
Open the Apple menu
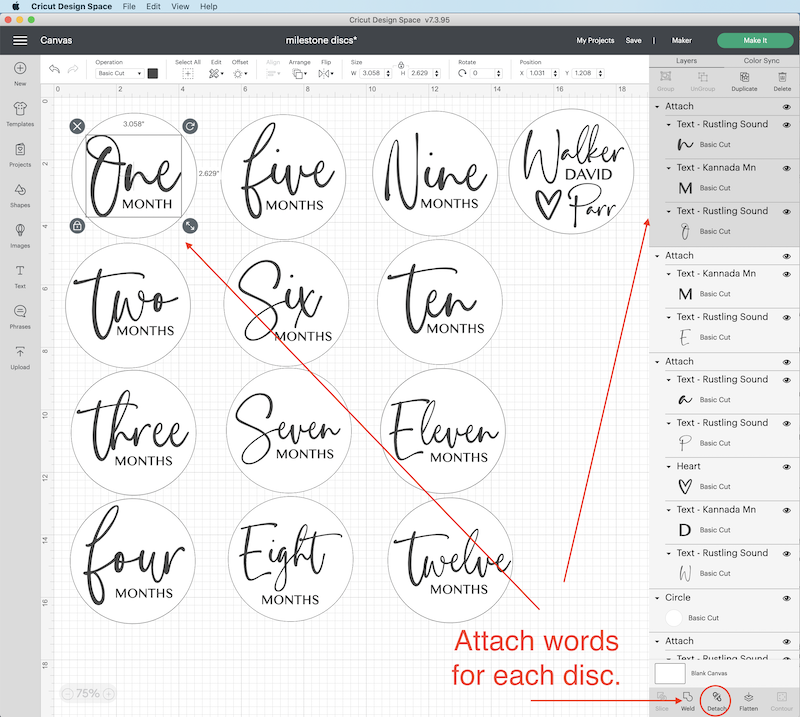tap(15, 6)
